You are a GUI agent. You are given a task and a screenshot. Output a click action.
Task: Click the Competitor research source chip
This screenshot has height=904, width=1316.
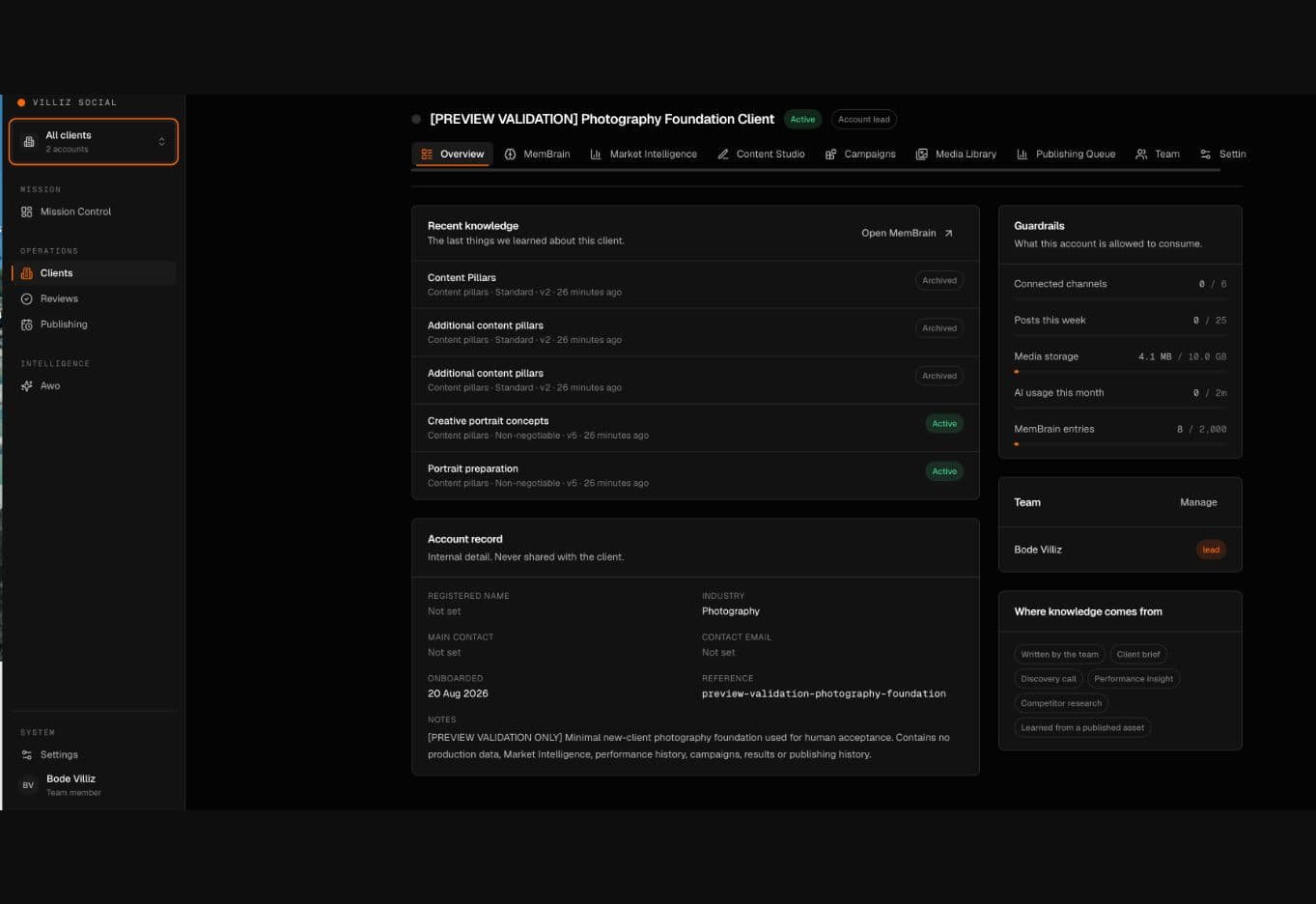(1061, 704)
